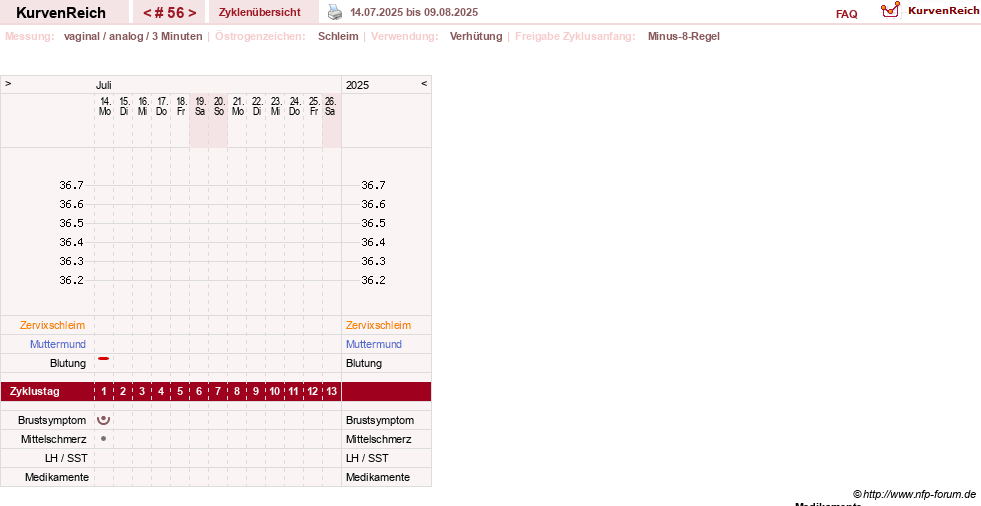This screenshot has width=981, height=506.
Task: Click the left Blutung row label
Action: 68,363
